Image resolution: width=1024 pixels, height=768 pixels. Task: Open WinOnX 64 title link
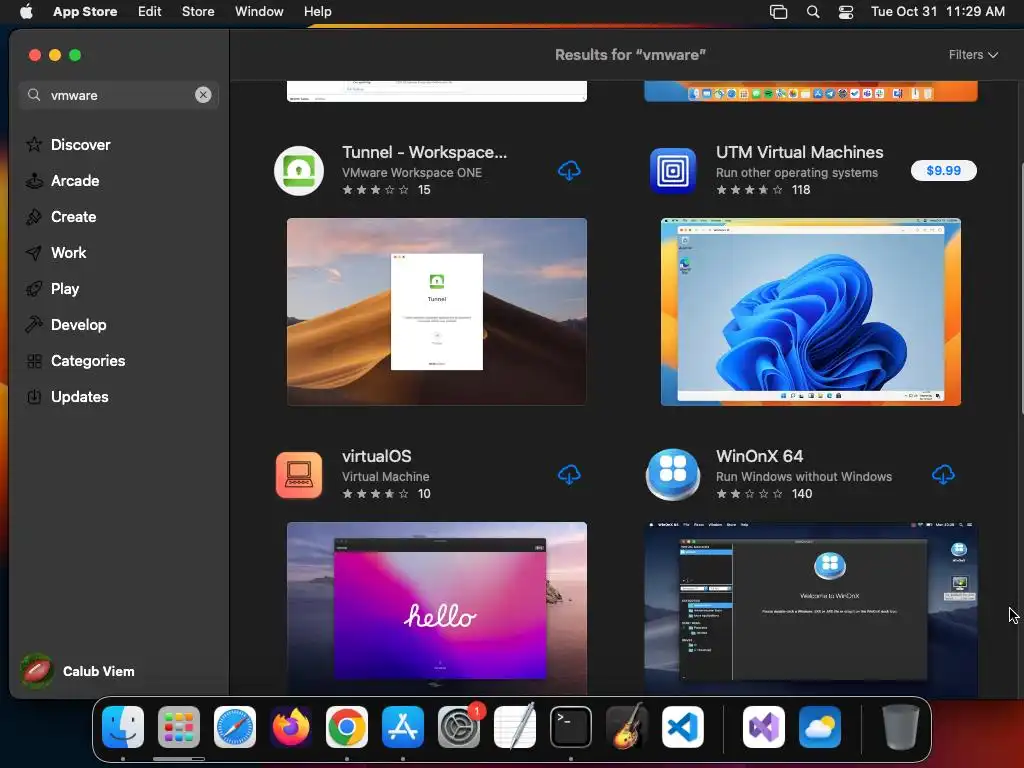[760, 456]
